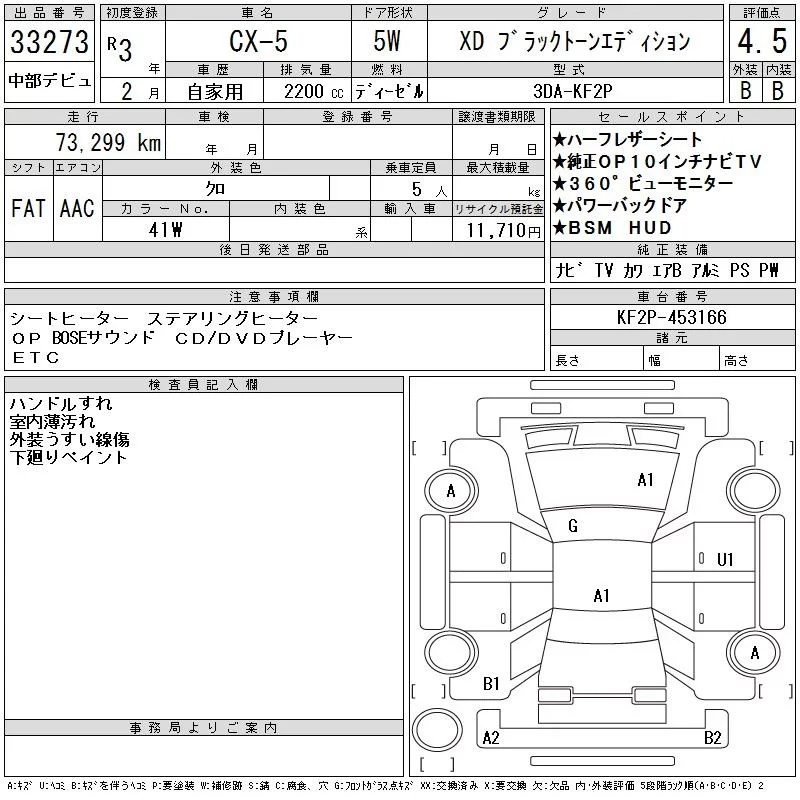Select the 41W color number
The height and width of the screenshot is (800, 800).
pyautogui.click(x=165, y=230)
